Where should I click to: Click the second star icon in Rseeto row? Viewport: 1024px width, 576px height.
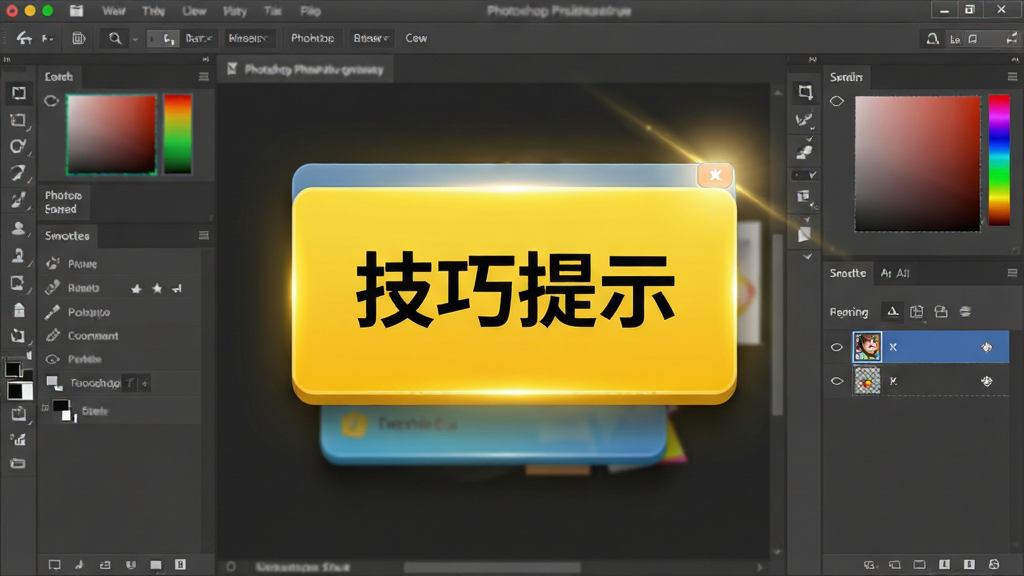(157, 288)
